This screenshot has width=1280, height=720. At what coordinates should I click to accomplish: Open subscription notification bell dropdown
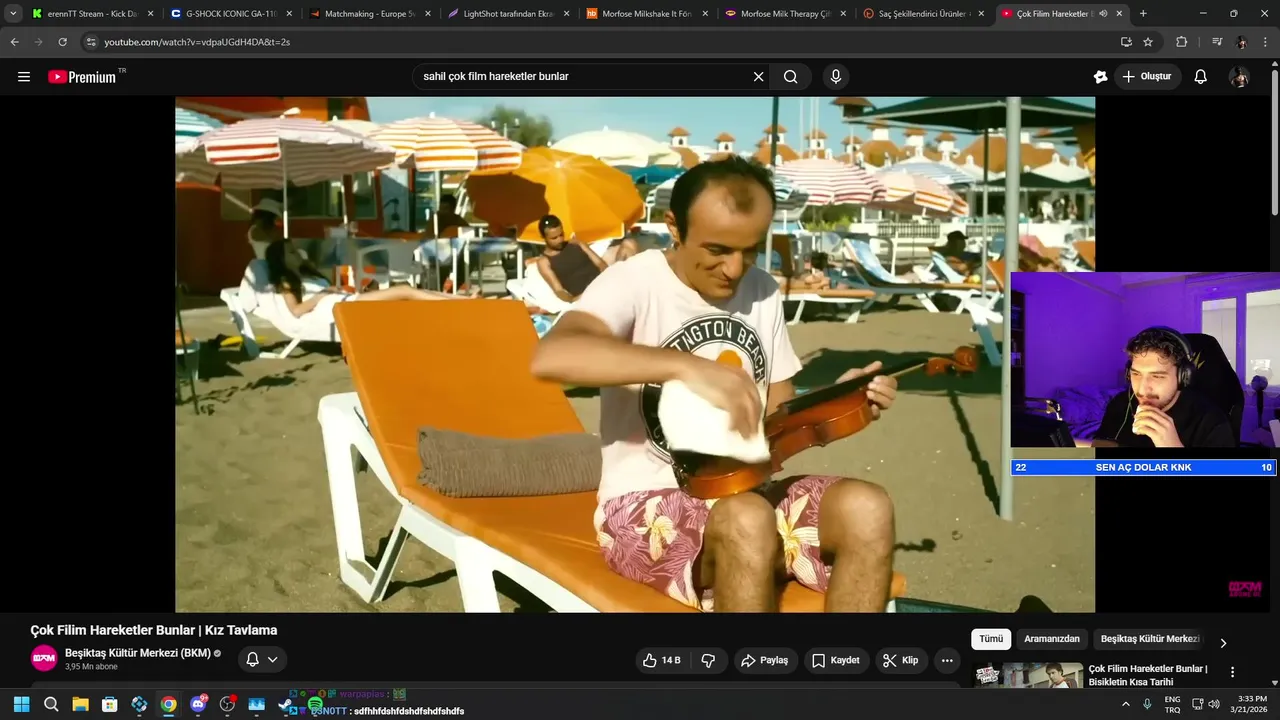point(262,660)
